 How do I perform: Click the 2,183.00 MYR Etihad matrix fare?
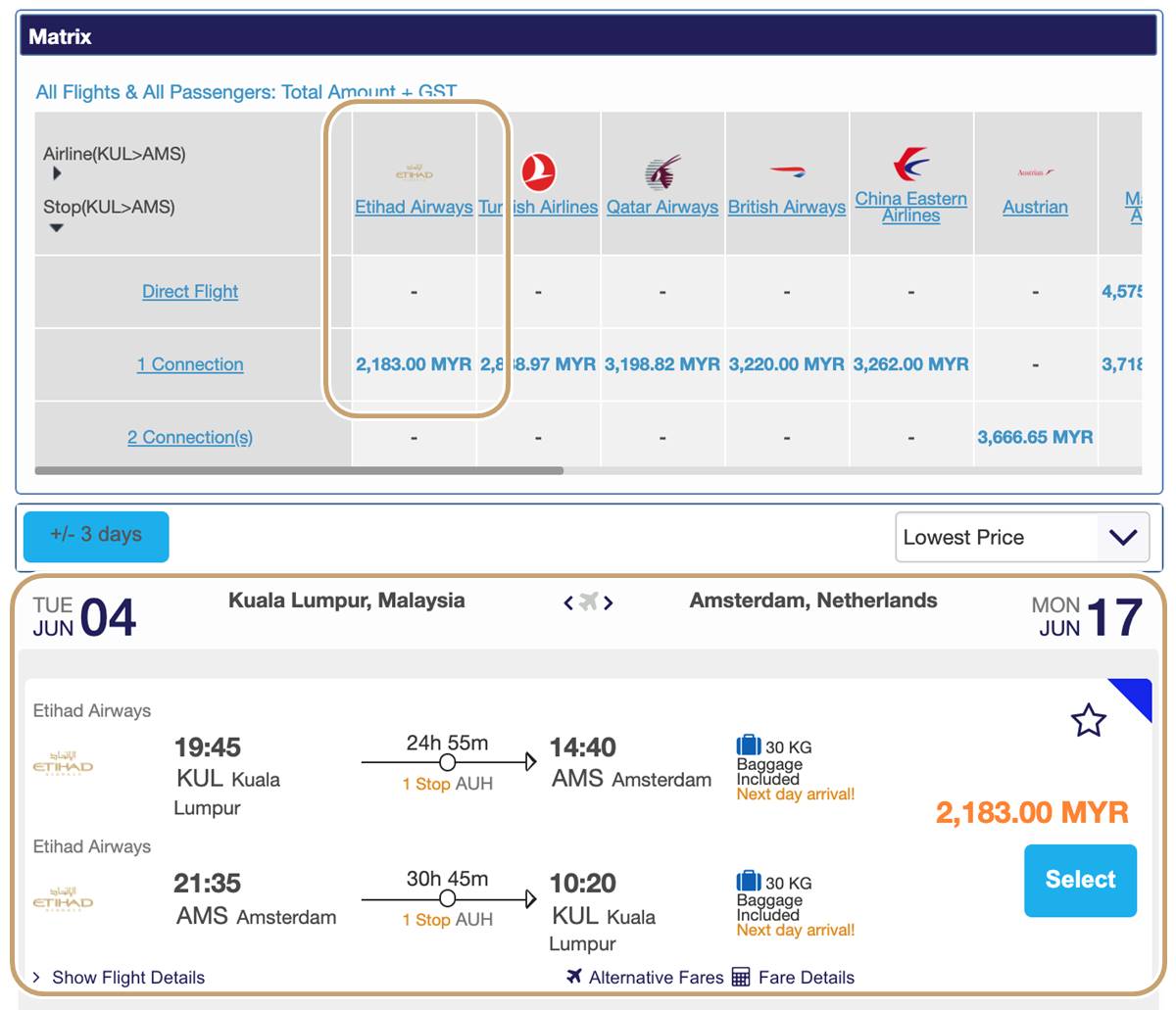[414, 364]
